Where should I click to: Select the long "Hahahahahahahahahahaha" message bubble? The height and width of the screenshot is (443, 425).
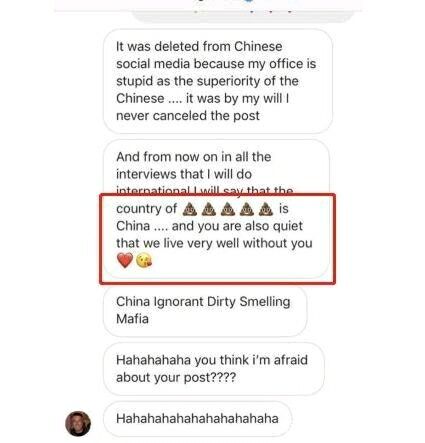click(198, 419)
